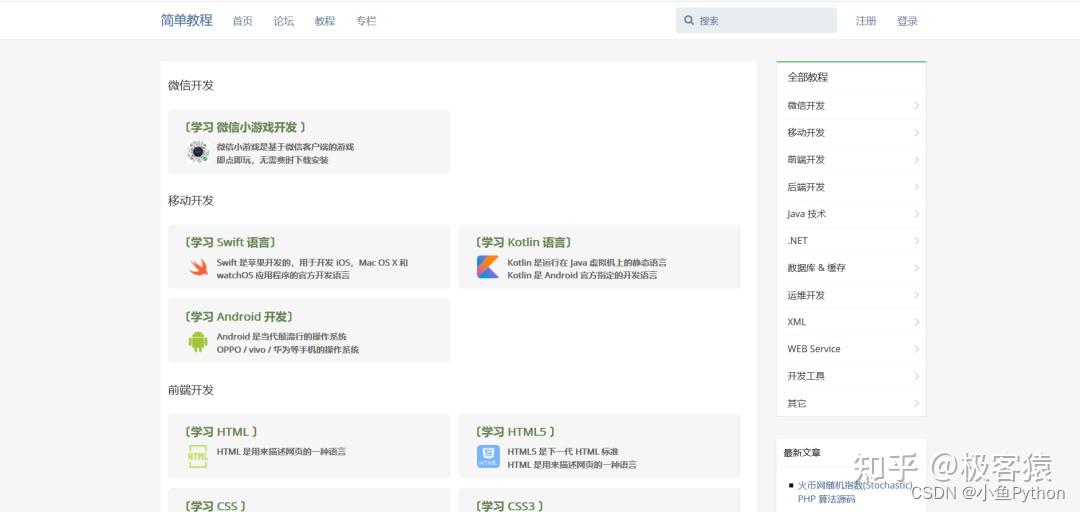
Task: Expand the Java 技术 sidebar chevron
Action: point(917,214)
